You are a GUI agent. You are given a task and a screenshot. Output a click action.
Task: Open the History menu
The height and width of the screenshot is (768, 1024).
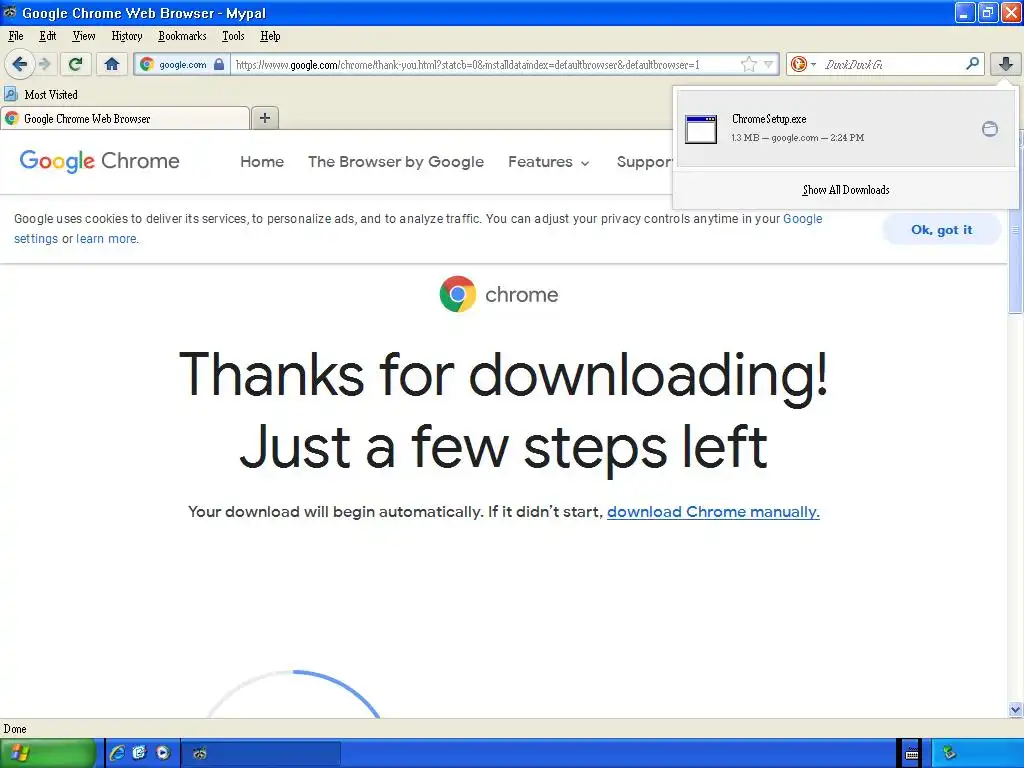(x=127, y=36)
